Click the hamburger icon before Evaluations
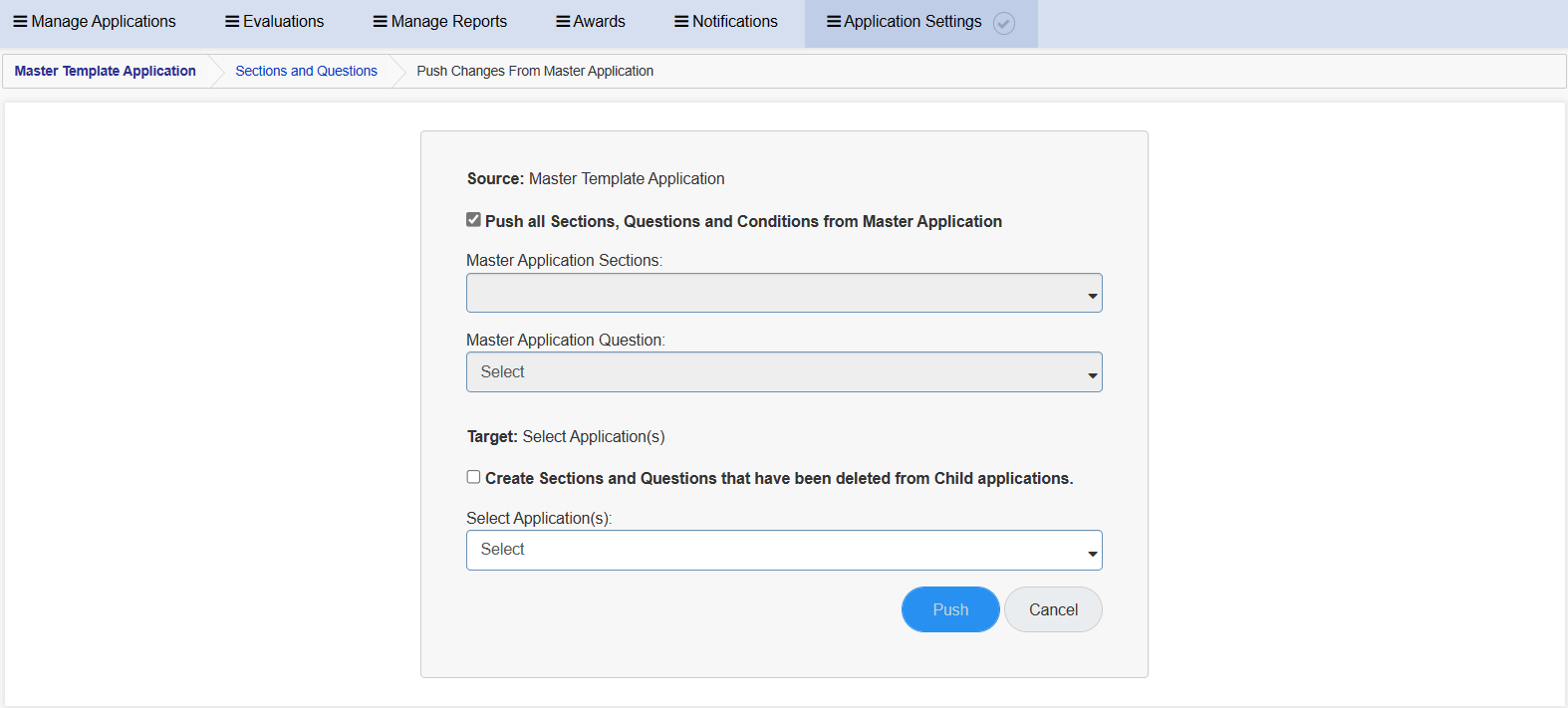 tap(232, 22)
